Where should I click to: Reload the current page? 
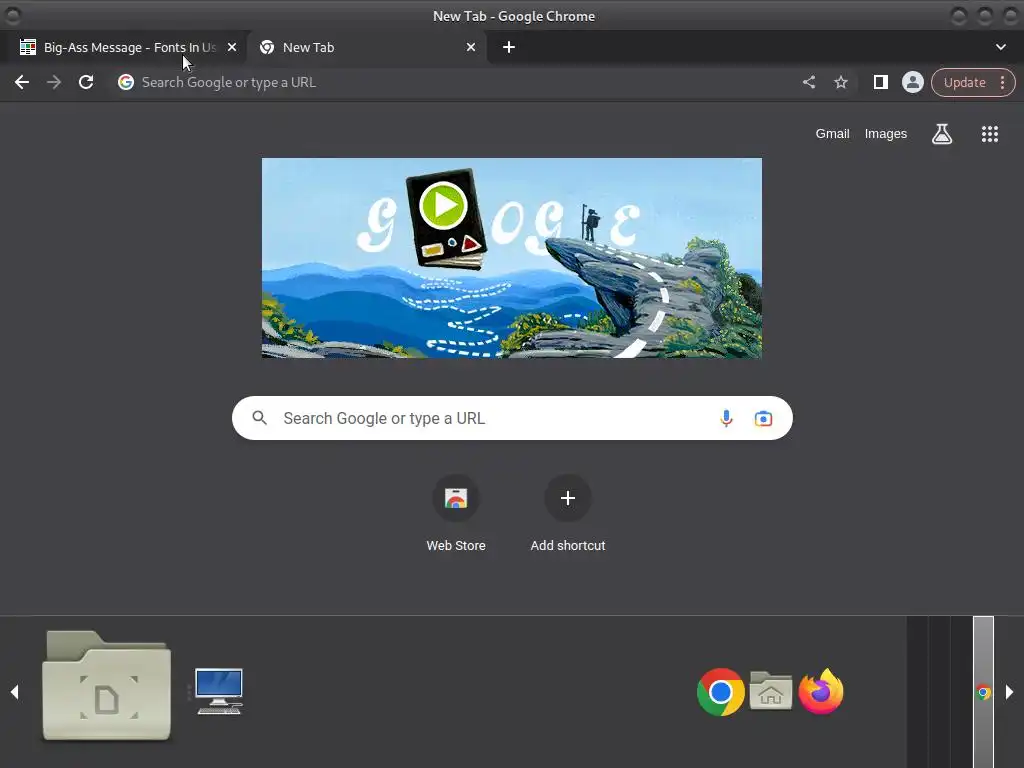[x=86, y=82]
